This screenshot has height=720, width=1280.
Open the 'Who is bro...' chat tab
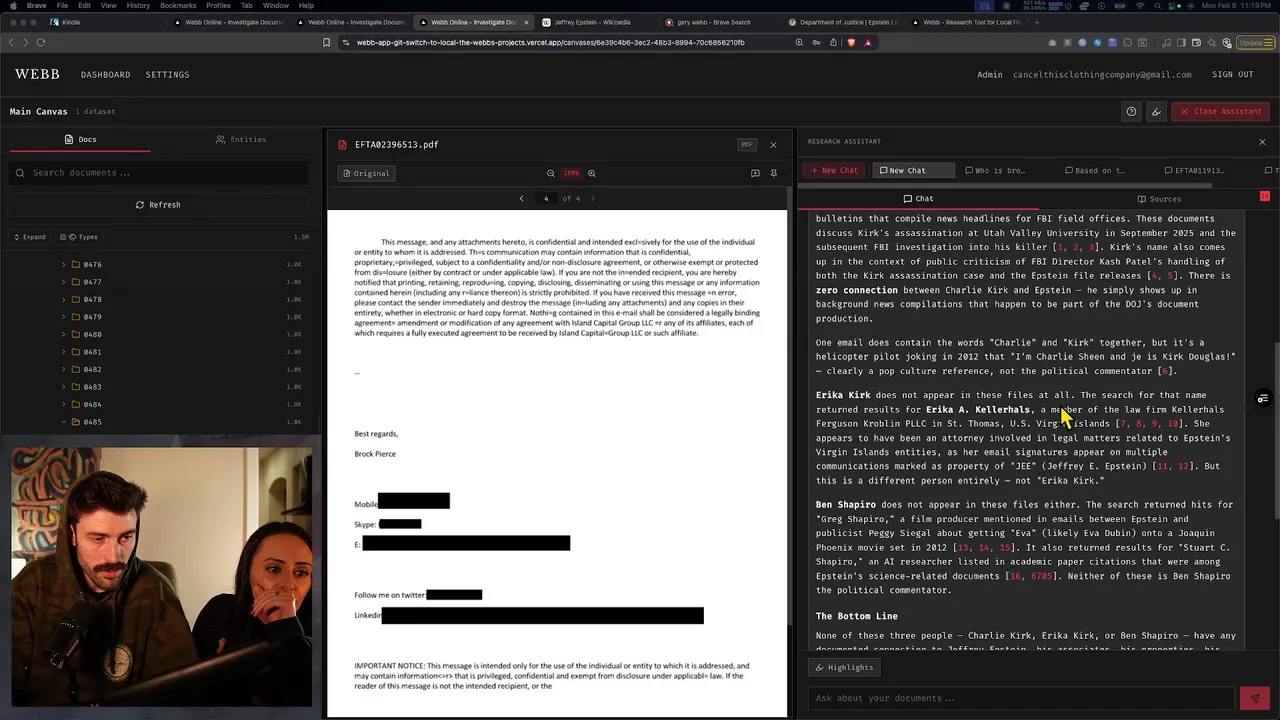coord(996,170)
